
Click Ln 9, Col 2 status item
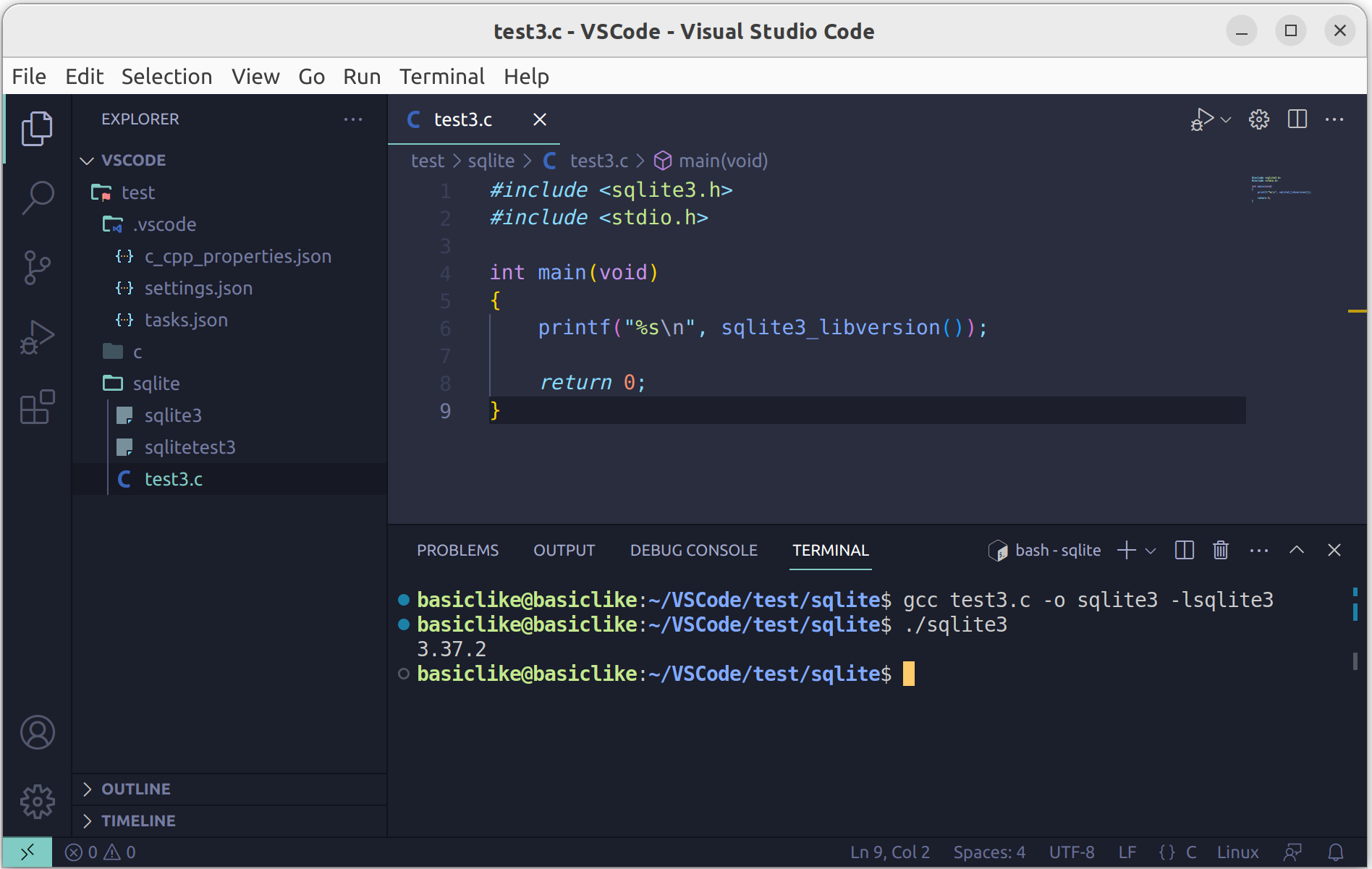click(x=890, y=852)
